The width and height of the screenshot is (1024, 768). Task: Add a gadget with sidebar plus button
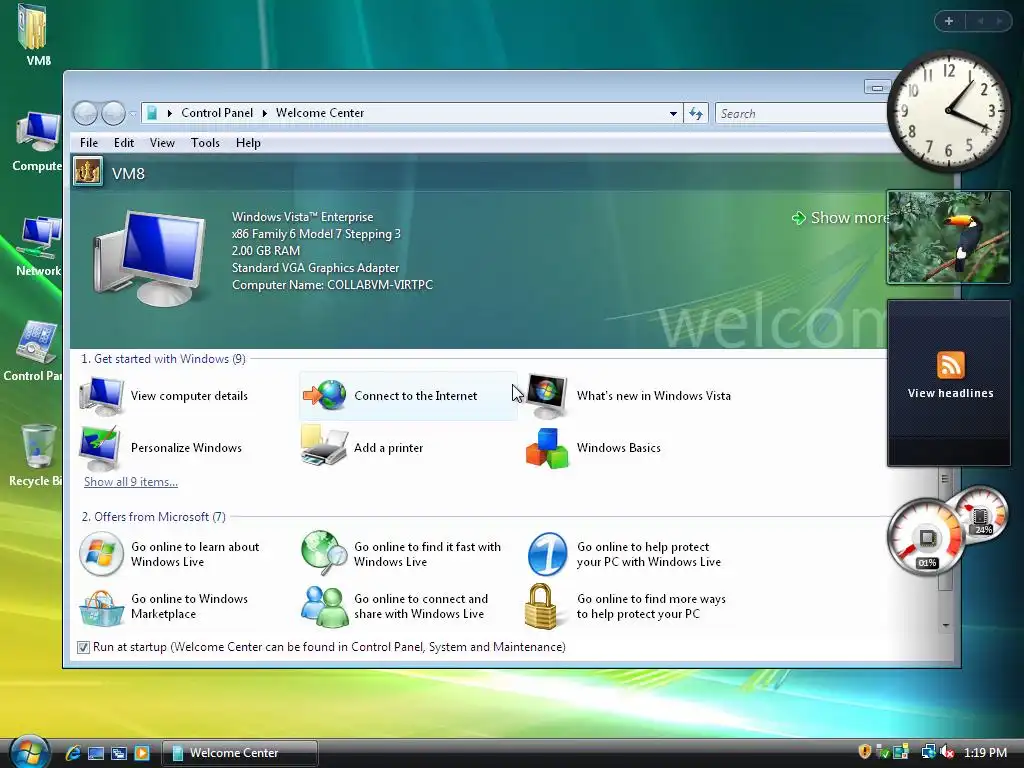point(949,21)
